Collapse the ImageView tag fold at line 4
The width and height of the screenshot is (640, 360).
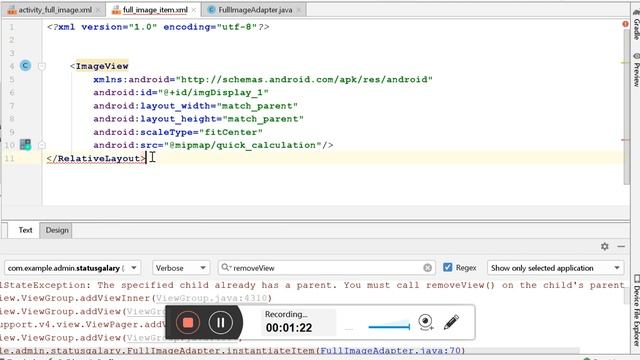(42, 66)
